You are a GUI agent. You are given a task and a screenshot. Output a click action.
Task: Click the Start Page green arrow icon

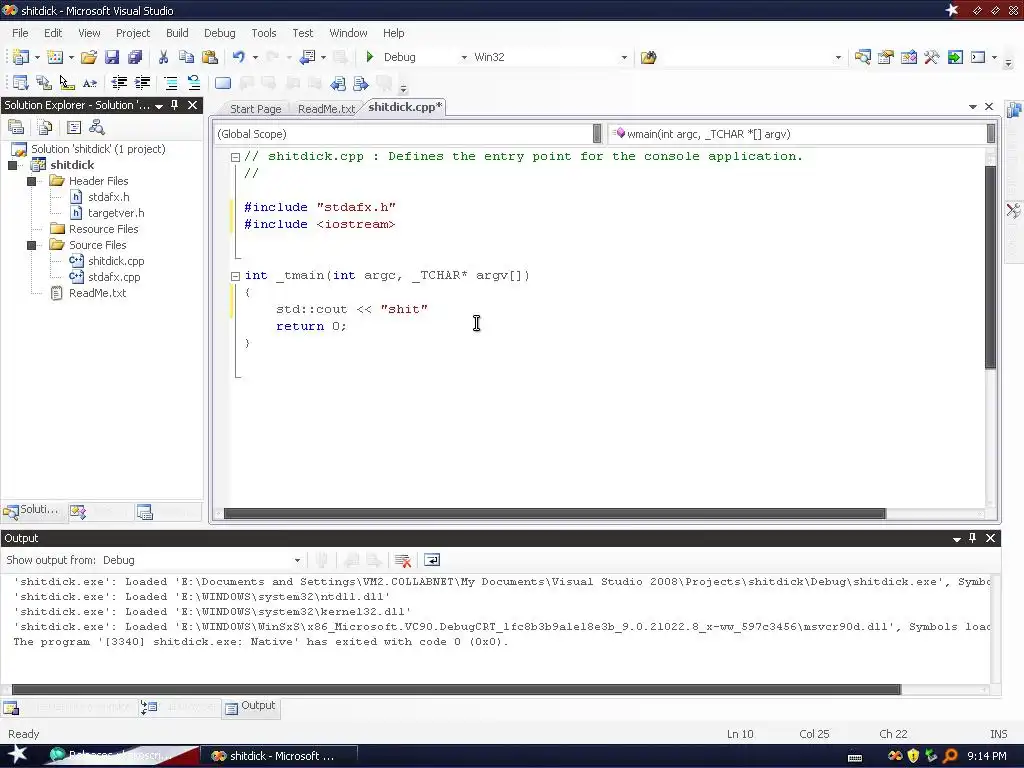(x=955, y=57)
